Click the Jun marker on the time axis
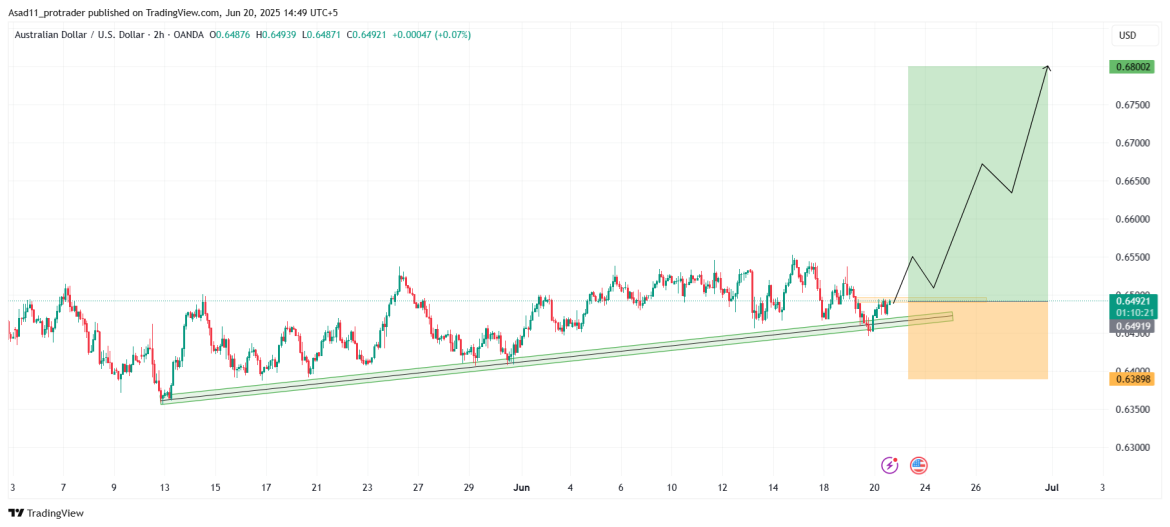Viewport: 1170px width, 527px height. [x=520, y=488]
